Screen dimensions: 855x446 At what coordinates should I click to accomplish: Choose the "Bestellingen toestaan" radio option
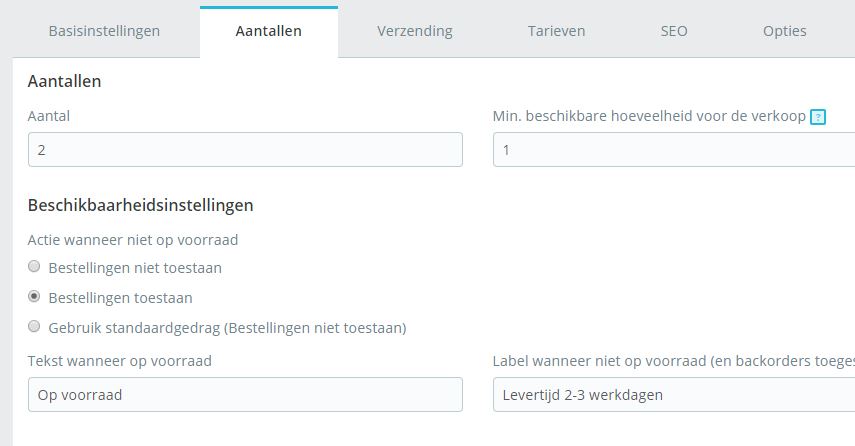pos(35,297)
